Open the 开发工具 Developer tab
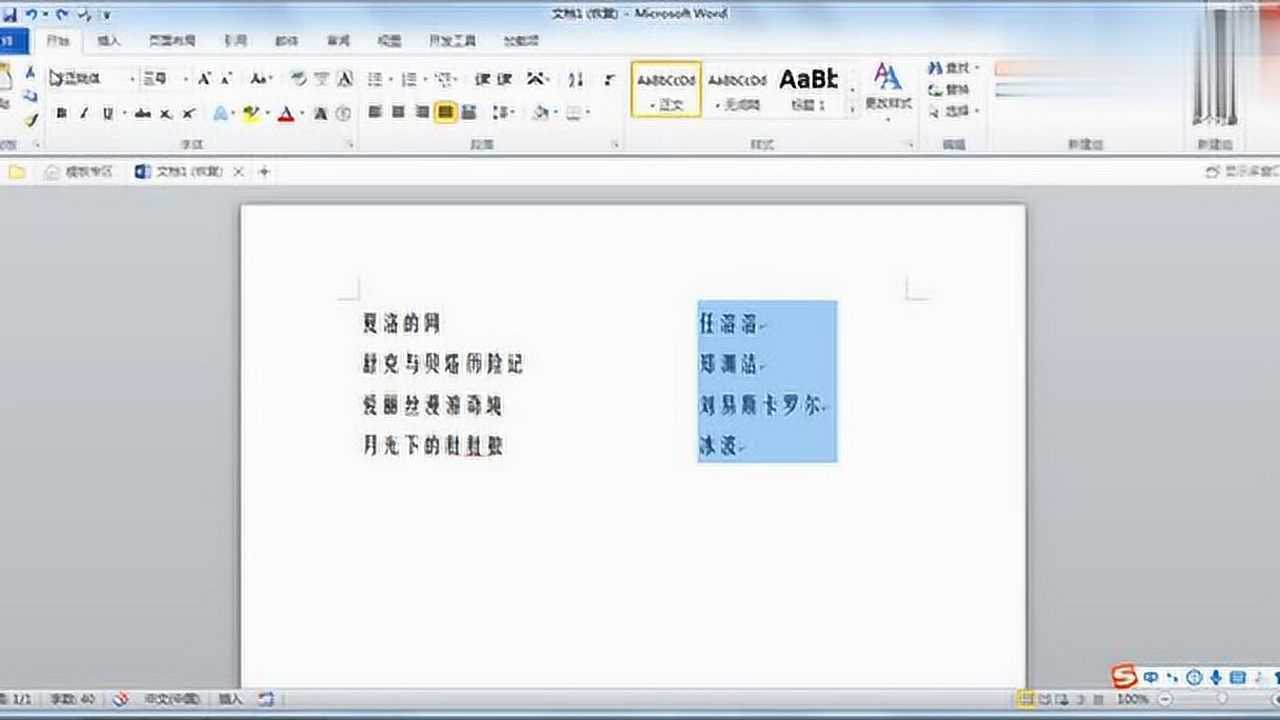Screen dimensions: 1280x720 [452, 41]
